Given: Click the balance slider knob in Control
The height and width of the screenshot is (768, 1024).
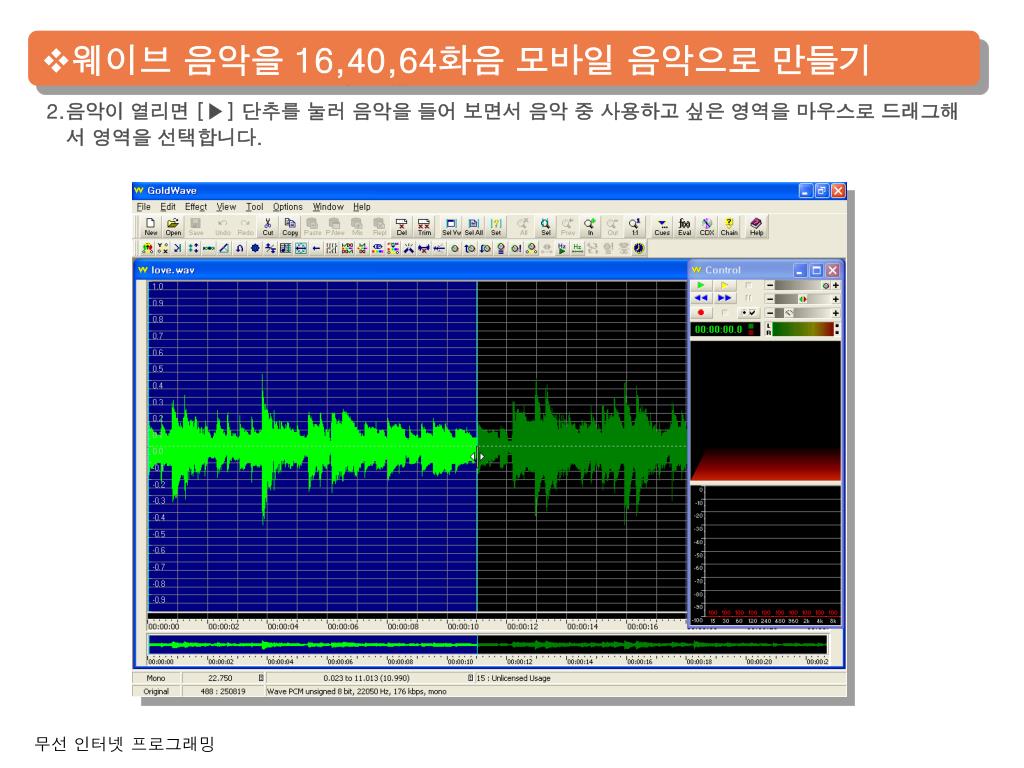Looking at the screenshot, I should point(803,299).
